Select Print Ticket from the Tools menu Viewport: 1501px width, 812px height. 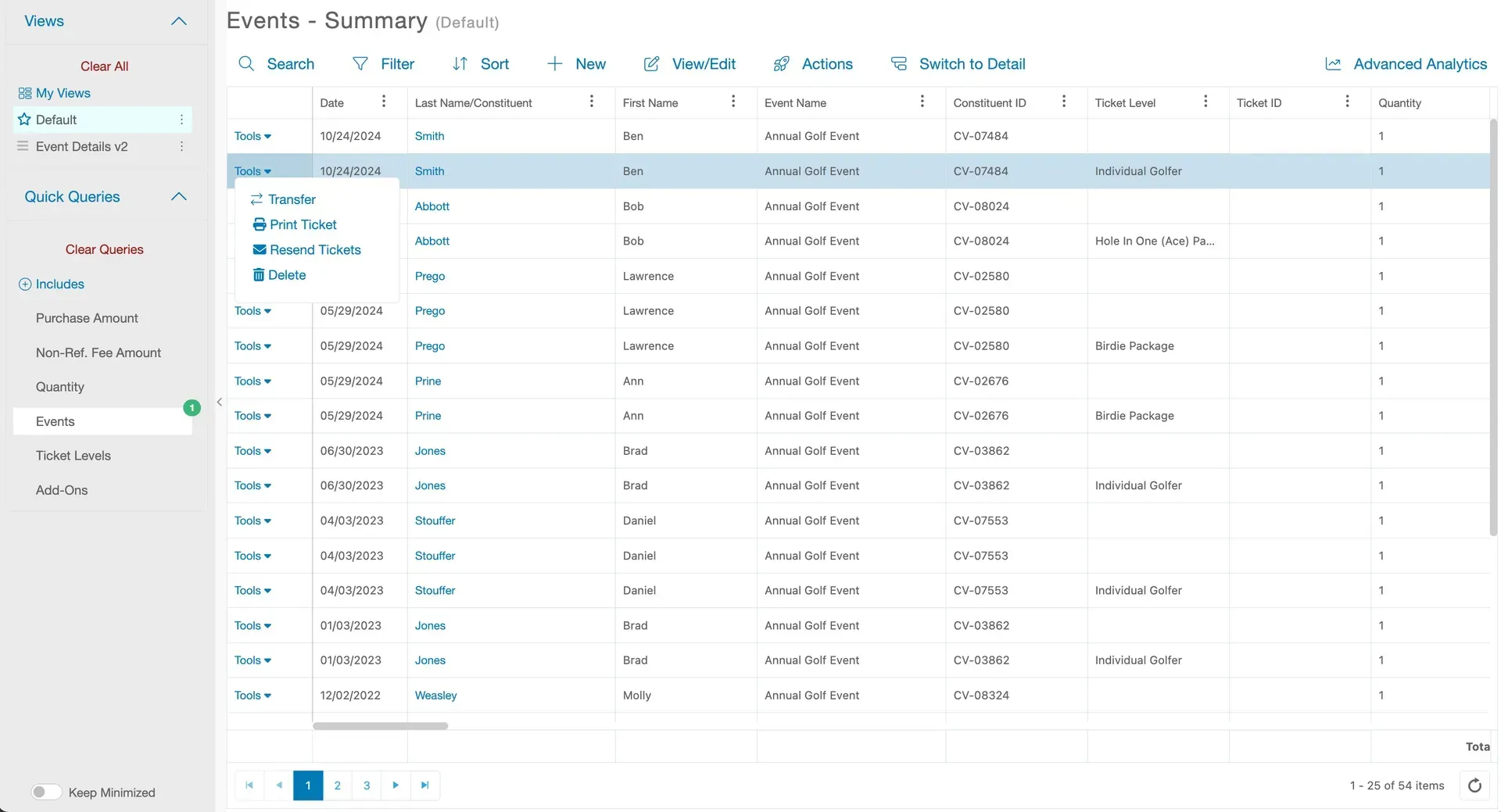click(295, 224)
